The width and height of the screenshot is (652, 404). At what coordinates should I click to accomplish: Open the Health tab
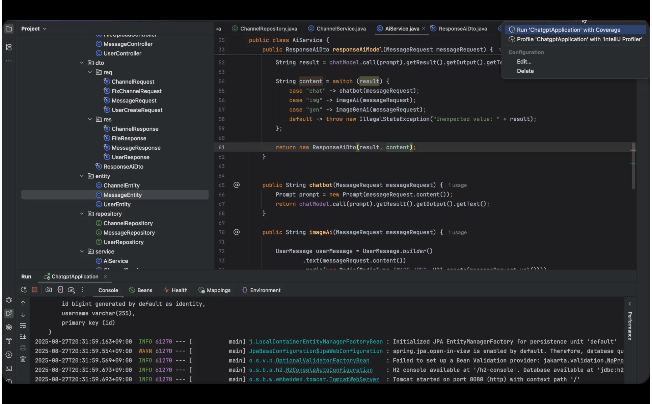point(175,290)
